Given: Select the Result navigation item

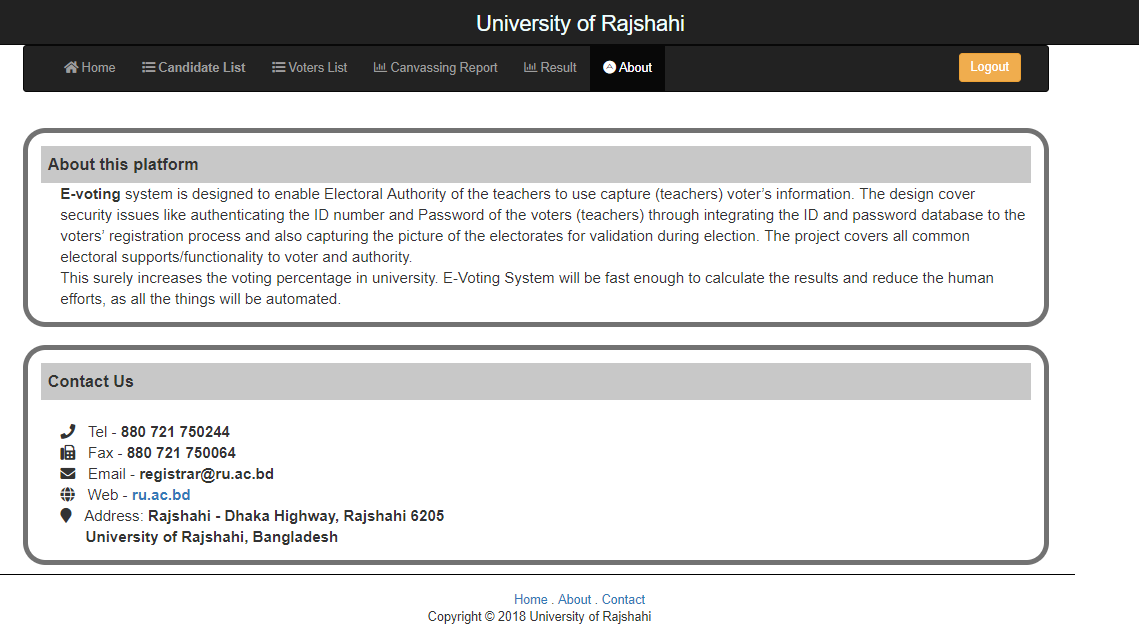Looking at the screenshot, I should point(550,68).
